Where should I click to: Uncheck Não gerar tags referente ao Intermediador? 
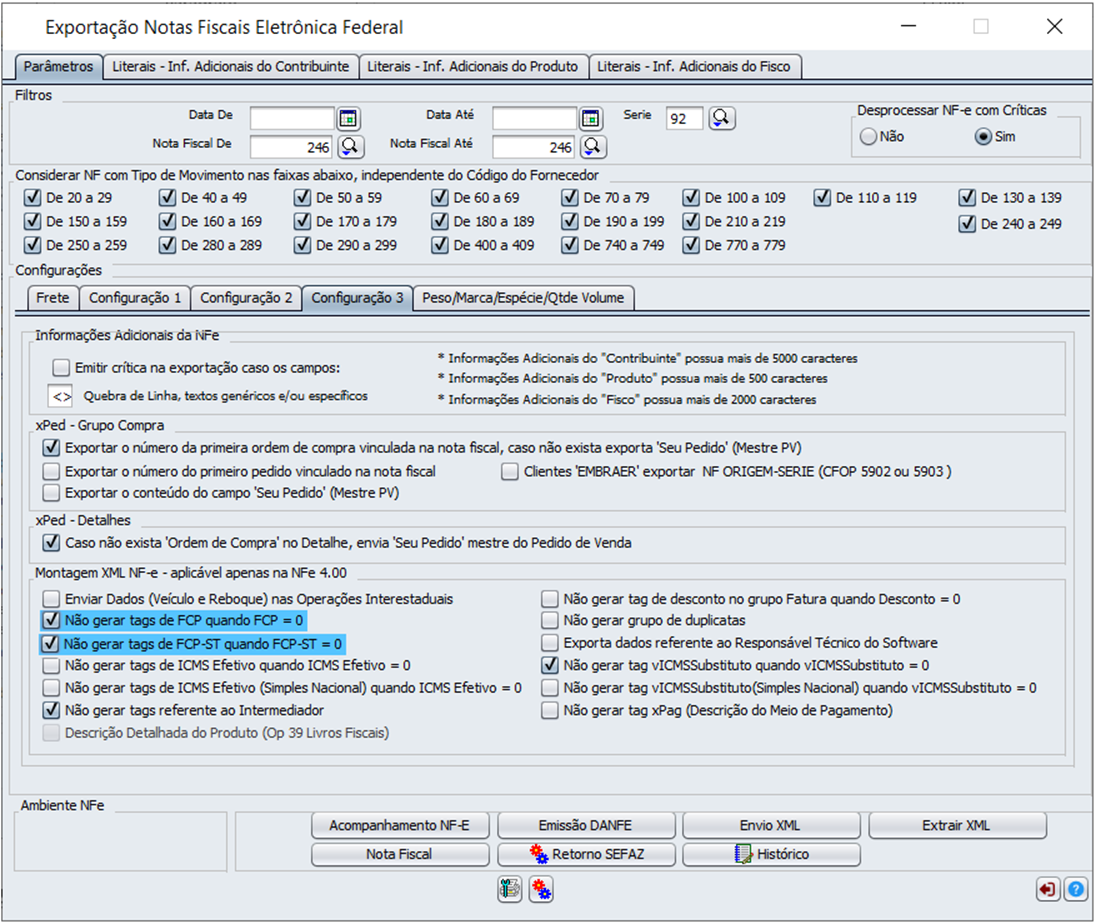click(51, 710)
